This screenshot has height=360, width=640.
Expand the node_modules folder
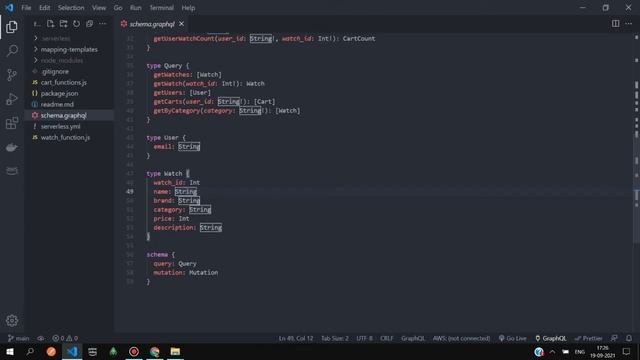click(69, 60)
